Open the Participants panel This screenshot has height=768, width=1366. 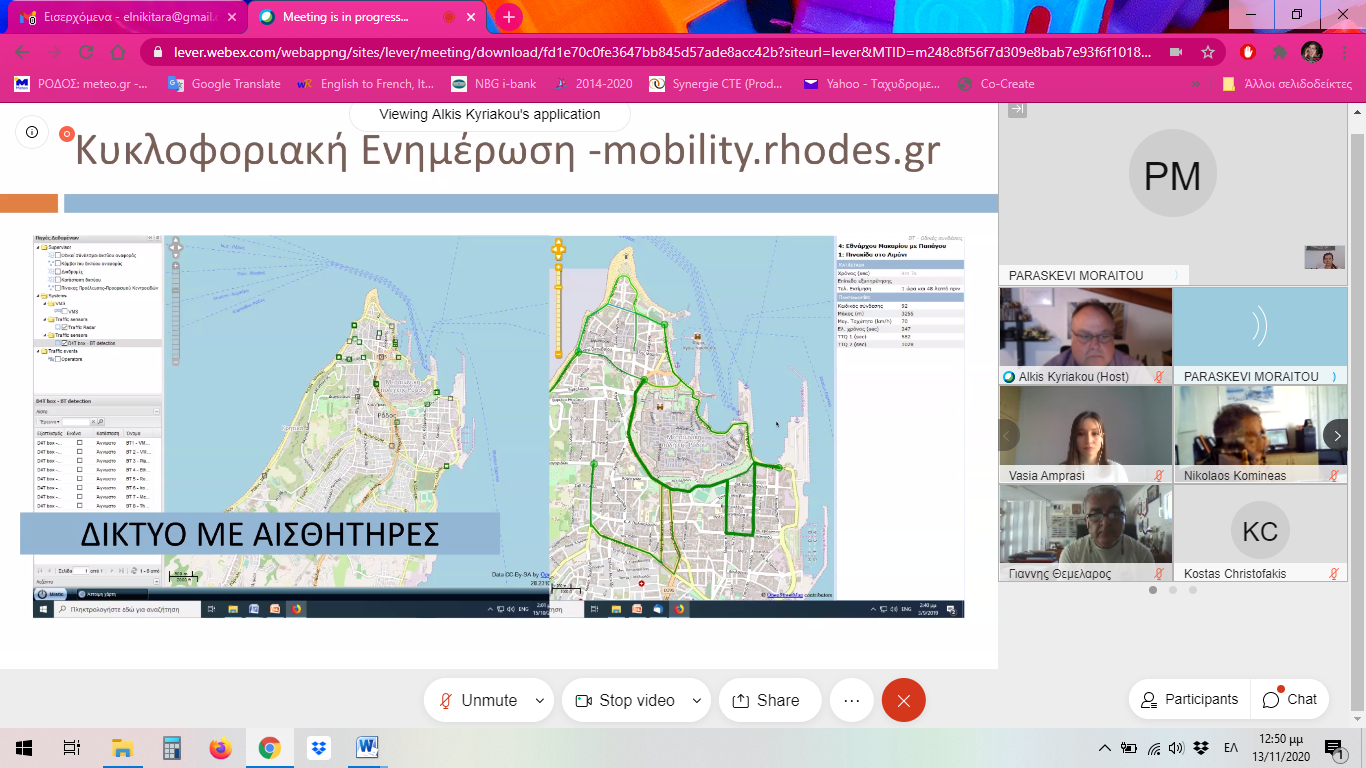coord(1189,699)
